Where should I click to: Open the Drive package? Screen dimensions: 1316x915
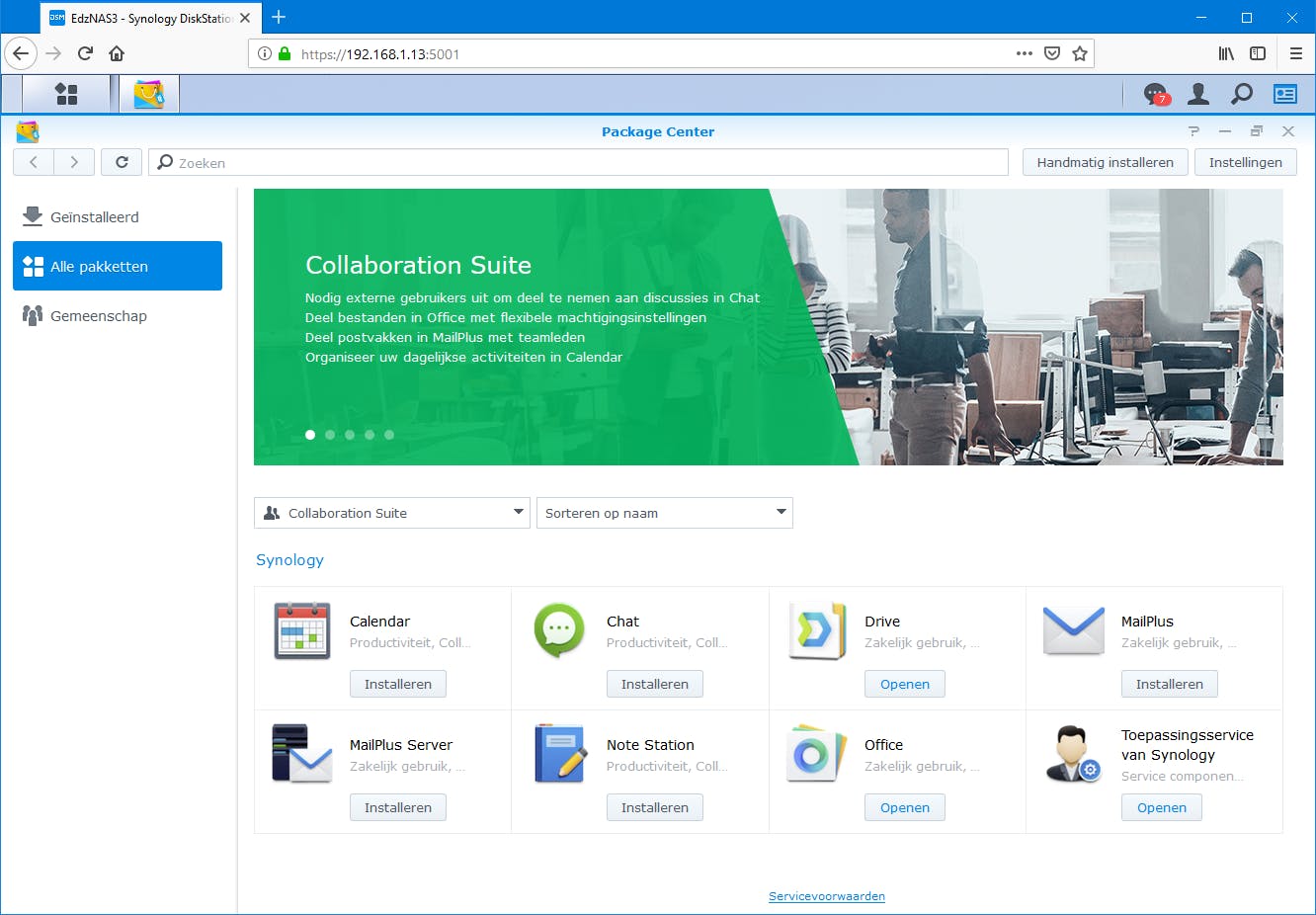click(x=905, y=684)
